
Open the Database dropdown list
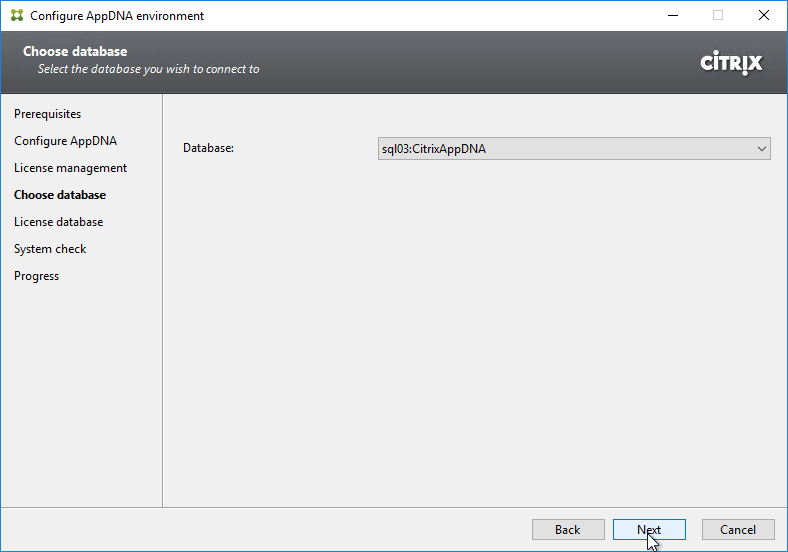click(574, 149)
